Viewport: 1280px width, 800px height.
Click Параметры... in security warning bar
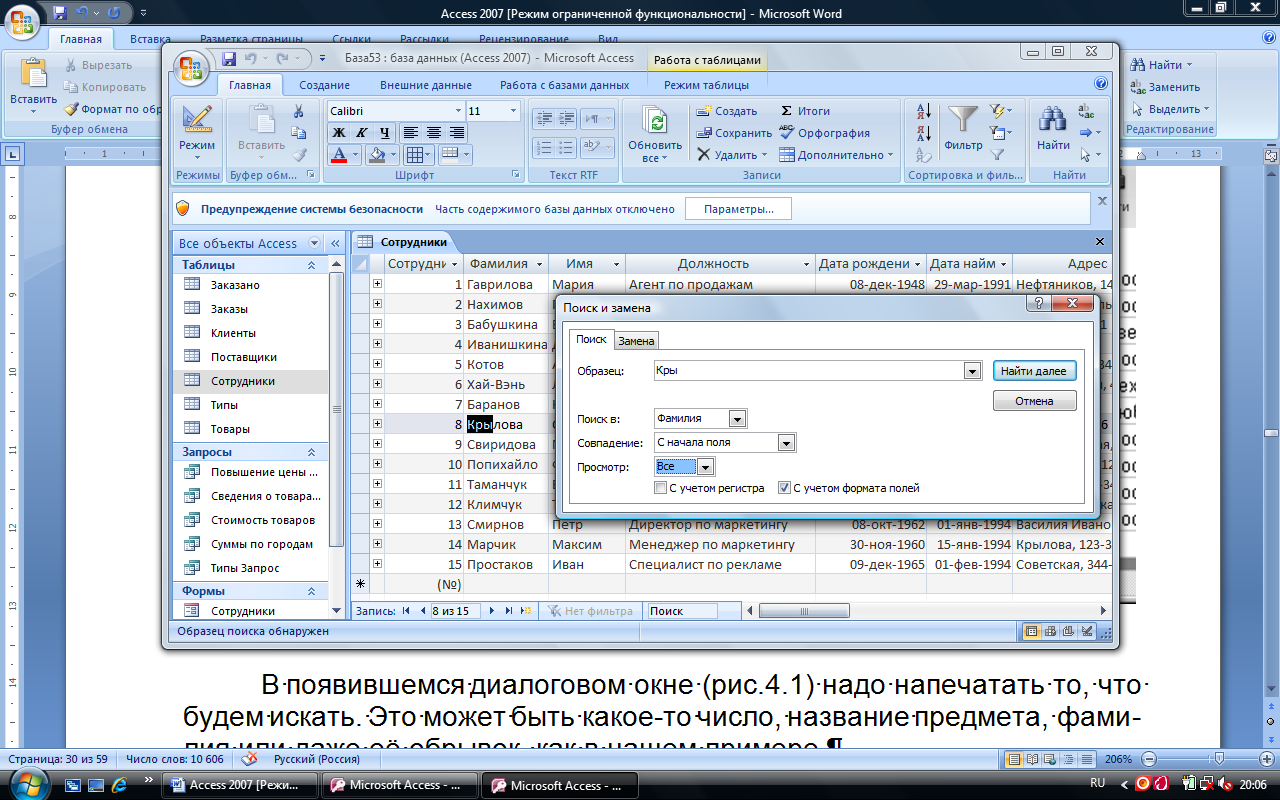(738, 209)
